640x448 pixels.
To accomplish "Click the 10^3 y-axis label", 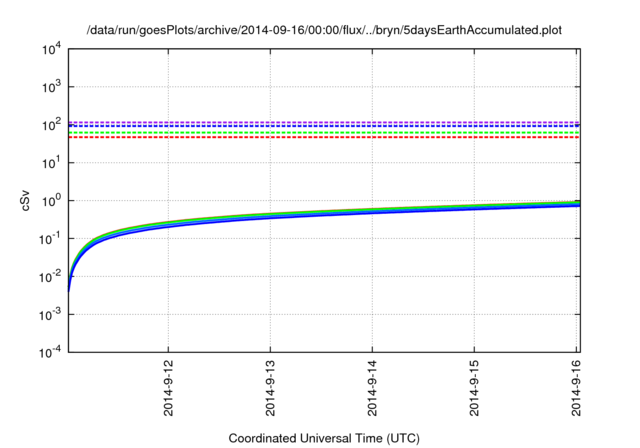I will pos(51,87).
